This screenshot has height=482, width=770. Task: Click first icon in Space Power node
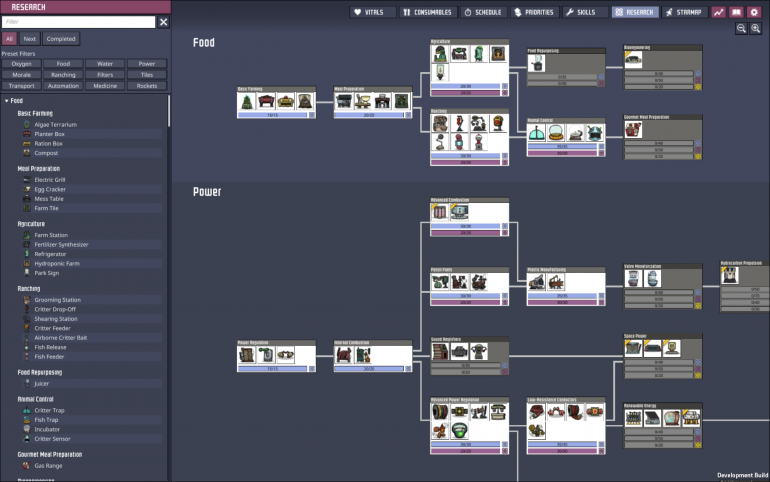pyautogui.click(x=633, y=348)
